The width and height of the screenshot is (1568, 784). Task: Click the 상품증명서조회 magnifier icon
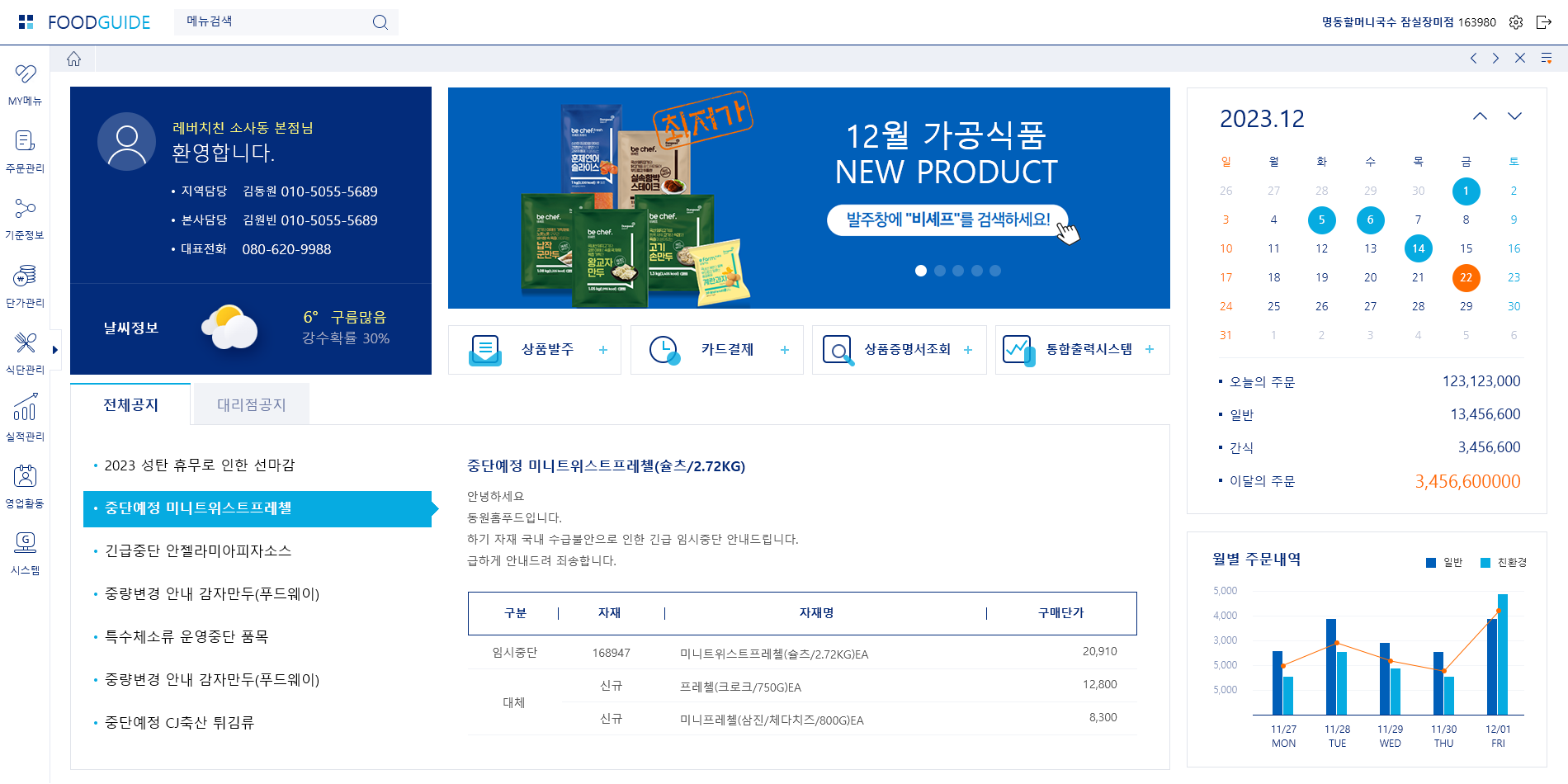[838, 350]
